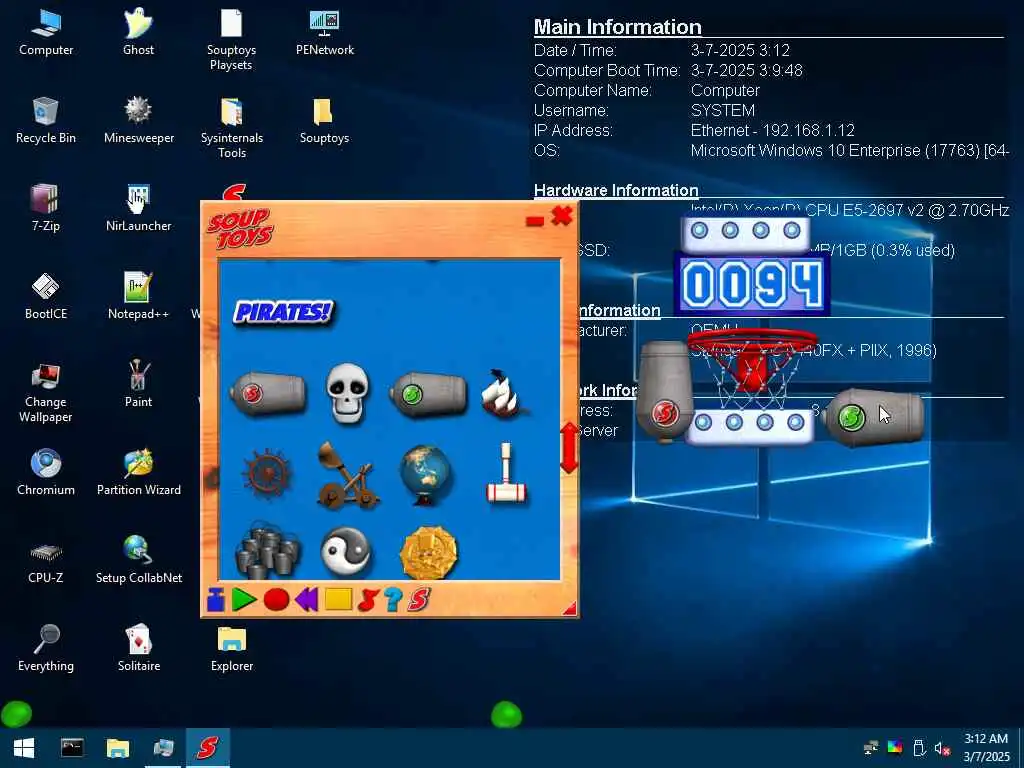This screenshot has width=1024, height=768.
Task: Click the bumper platform below the basketball hoop
Action: tap(750, 426)
